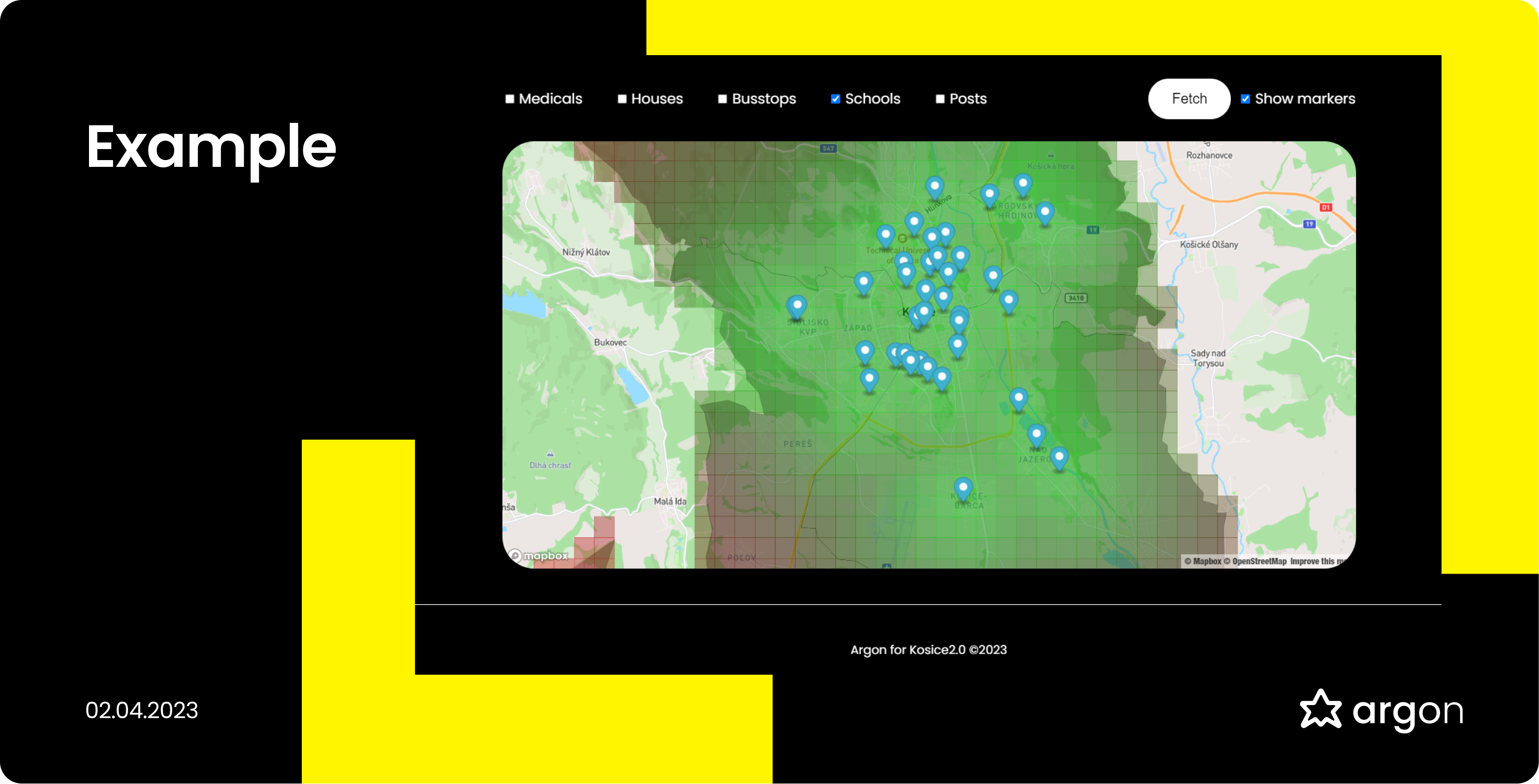
Task: Enable the Houses checkbox
Action: coord(622,99)
